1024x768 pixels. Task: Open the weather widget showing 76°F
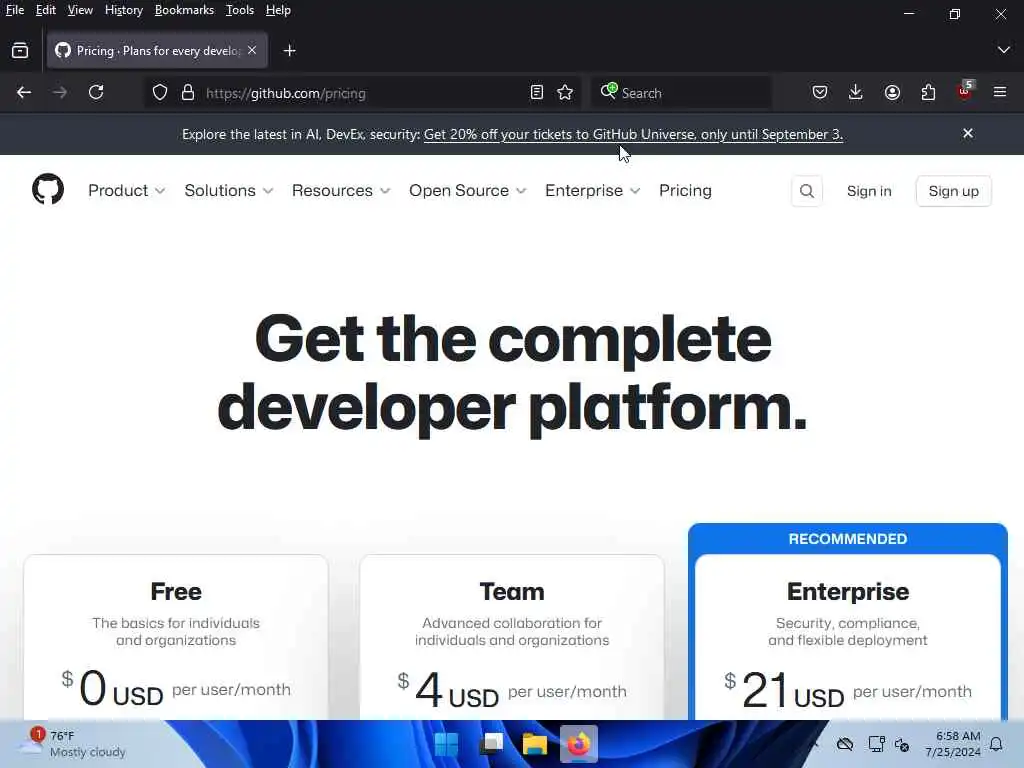[72, 744]
